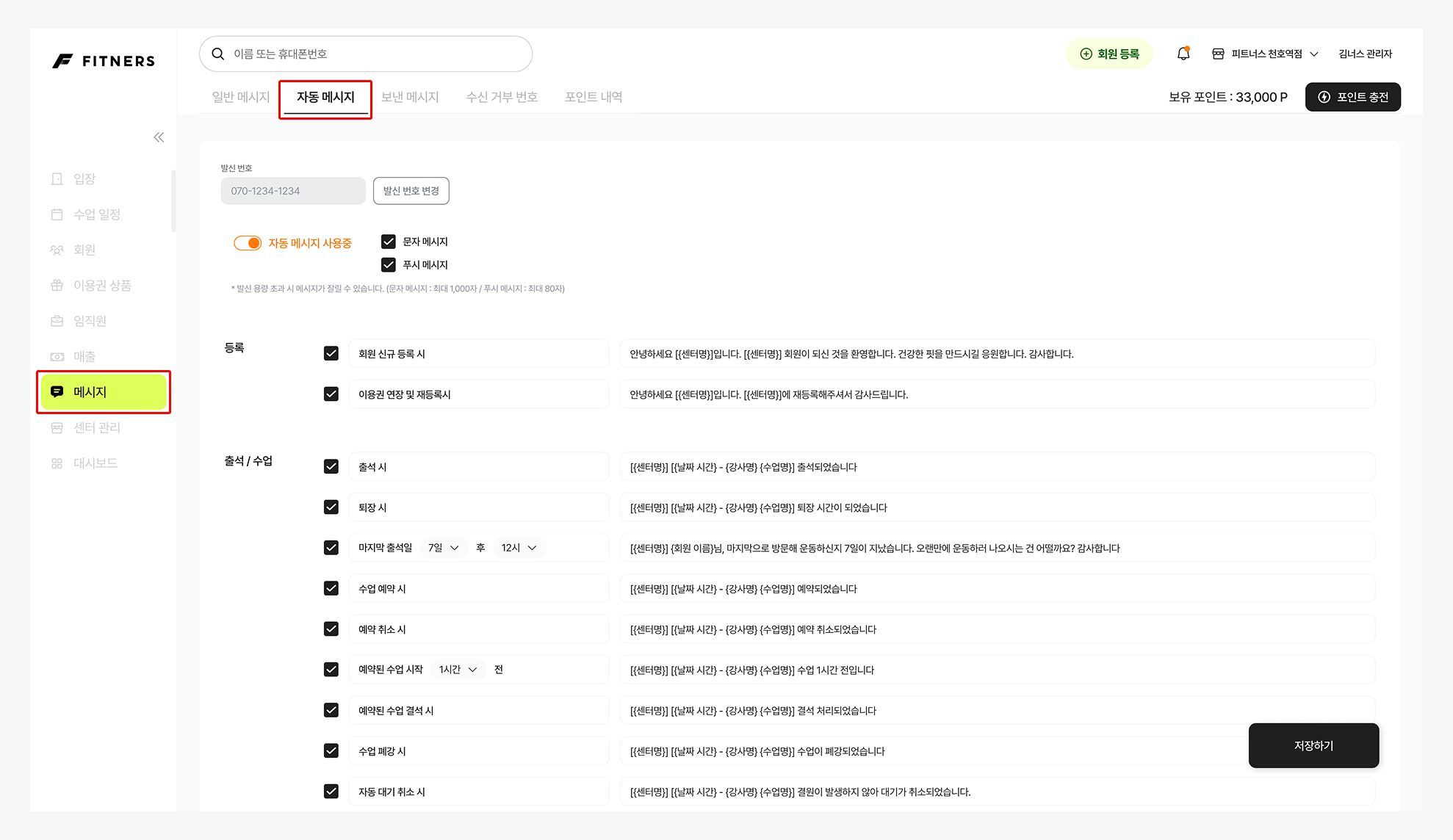Click the 입장 door icon in sidebar
Viewport: 1453px width, 840px height.
click(x=57, y=179)
